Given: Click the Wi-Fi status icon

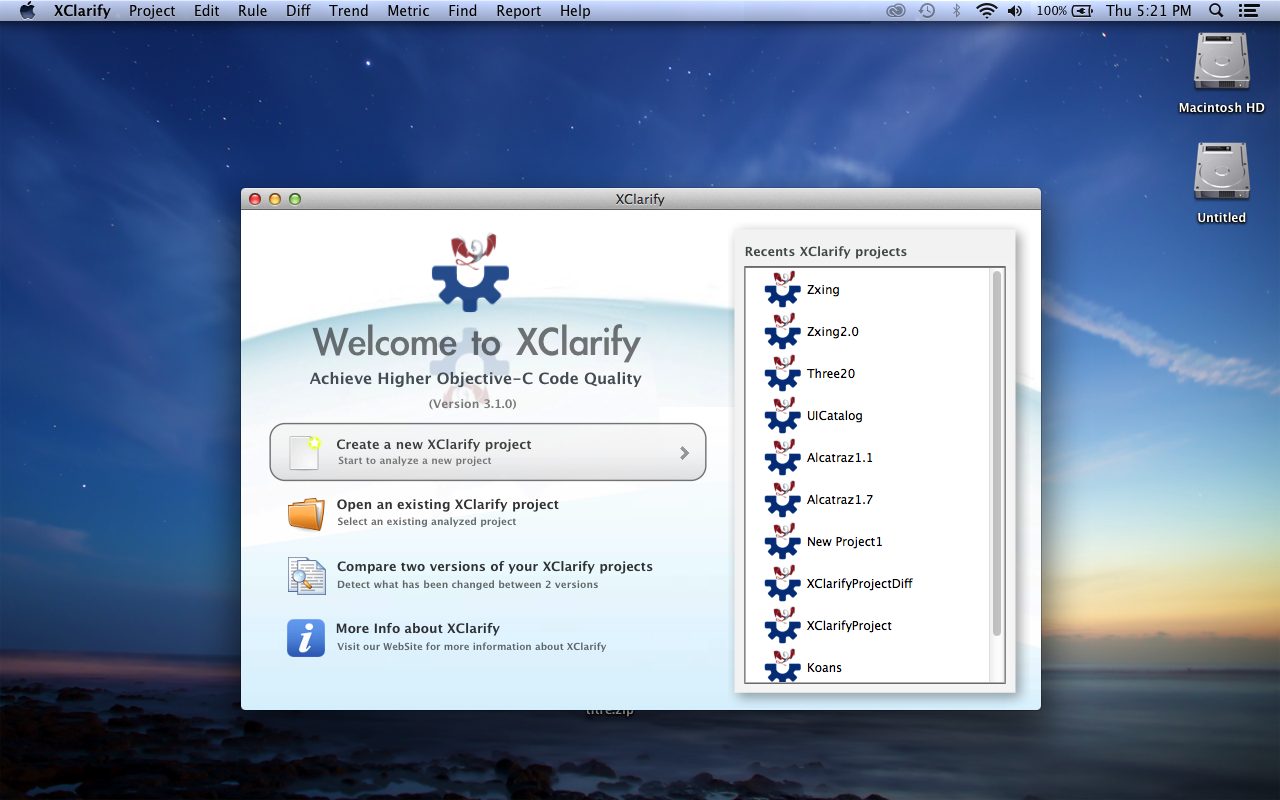Looking at the screenshot, I should 987,11.
